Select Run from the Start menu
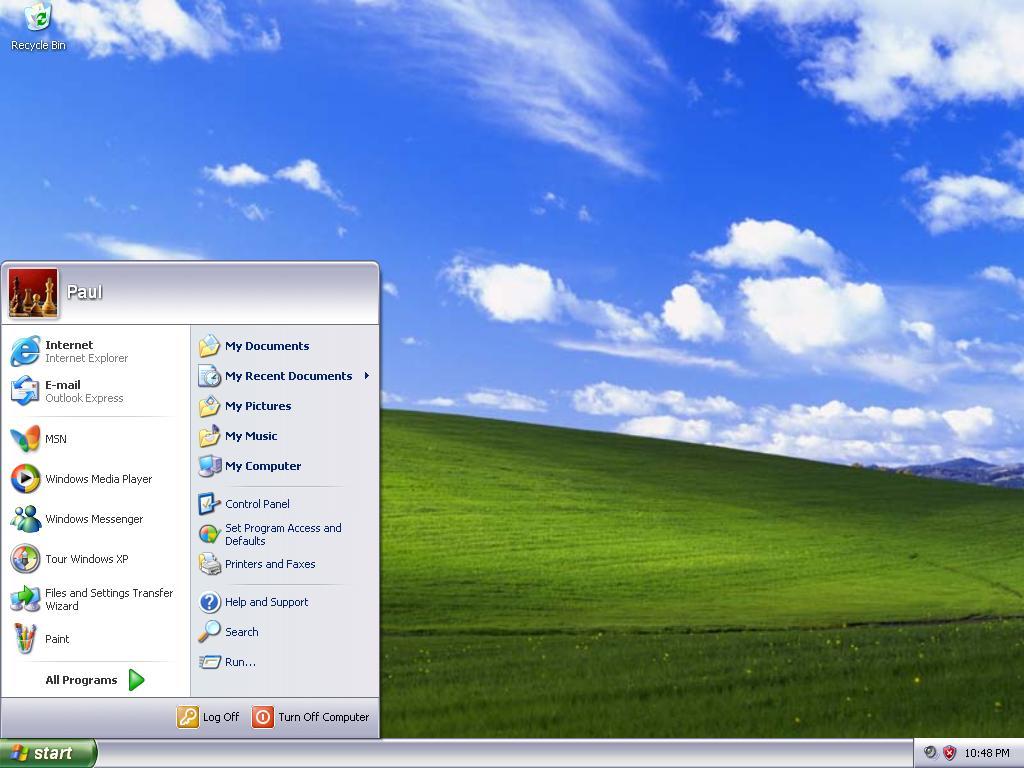1024x768 pixels. pos(237,662)
